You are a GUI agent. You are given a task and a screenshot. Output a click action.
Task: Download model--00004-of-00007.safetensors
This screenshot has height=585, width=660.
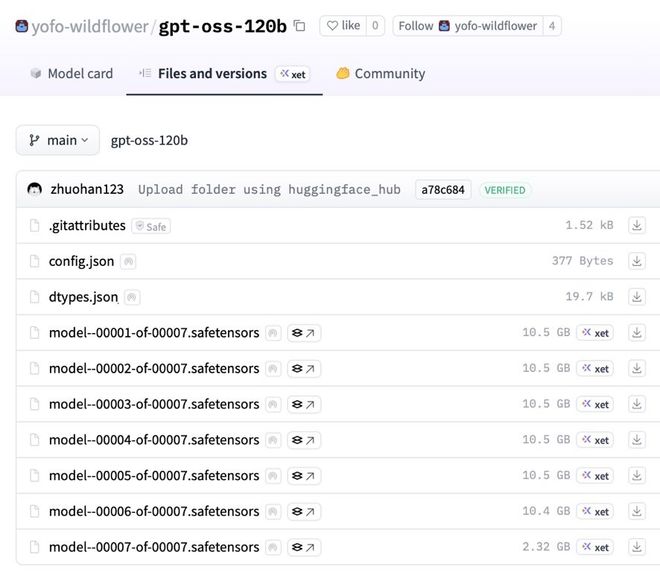637,440
